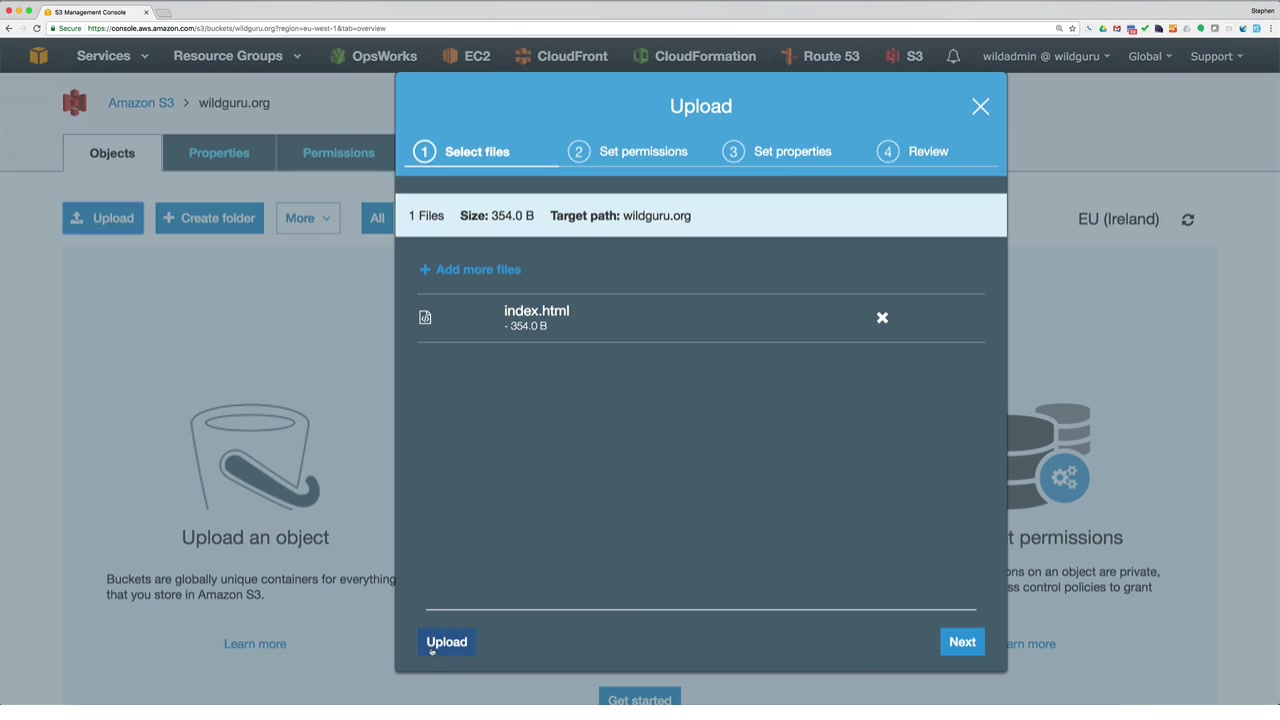Image resolution: width=1280 pixels, height=720 pixels.
Task: Close the S3 Management Console browser tab
Action: pyautogui.click(x=146, y=12)
